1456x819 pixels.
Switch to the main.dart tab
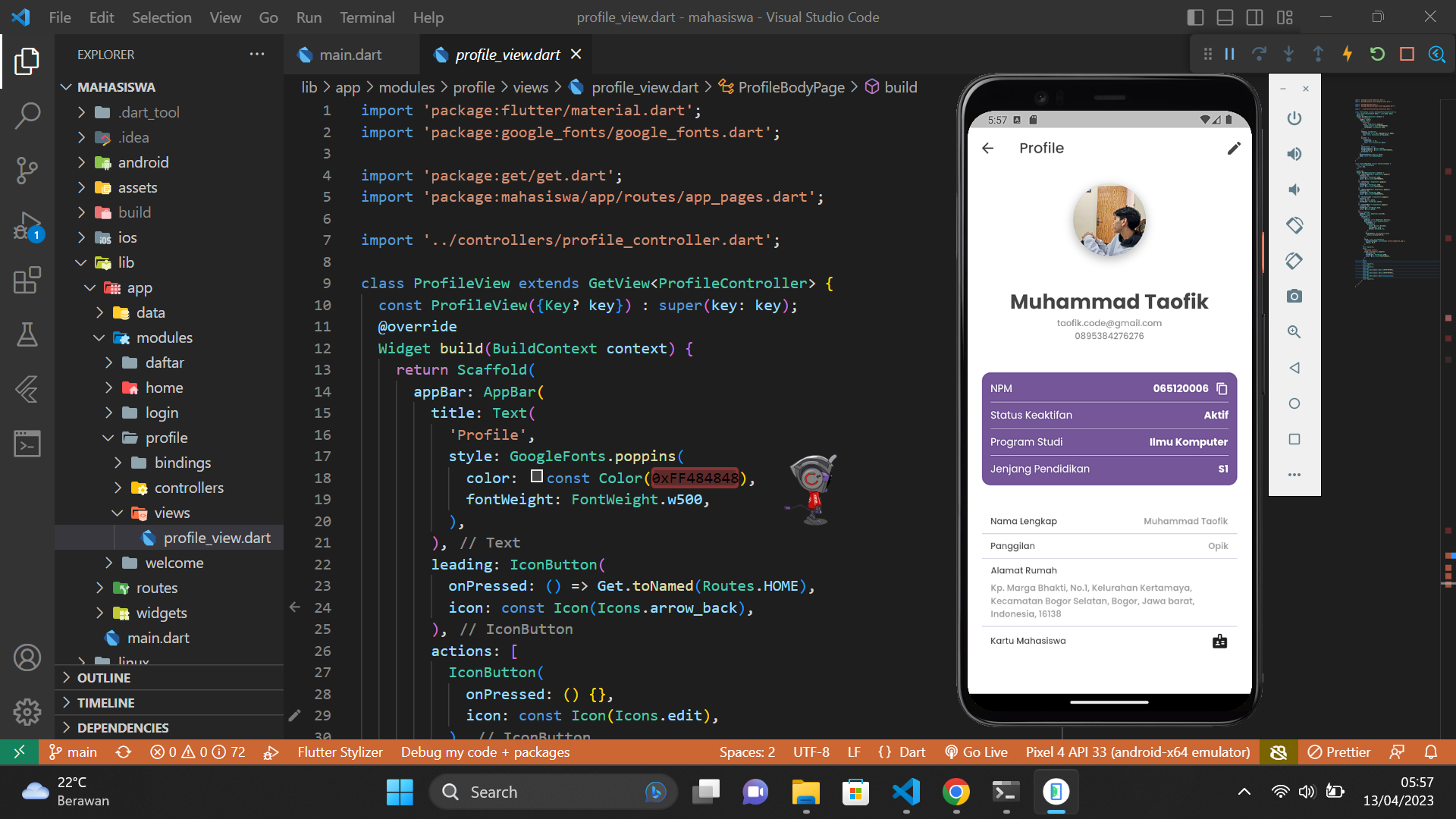tap(350, 55)
